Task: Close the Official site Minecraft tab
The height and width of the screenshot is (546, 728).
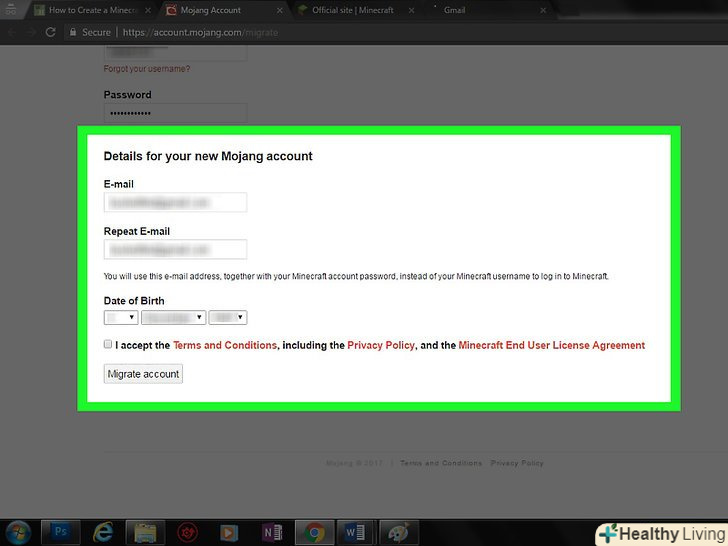Action: 411,10
